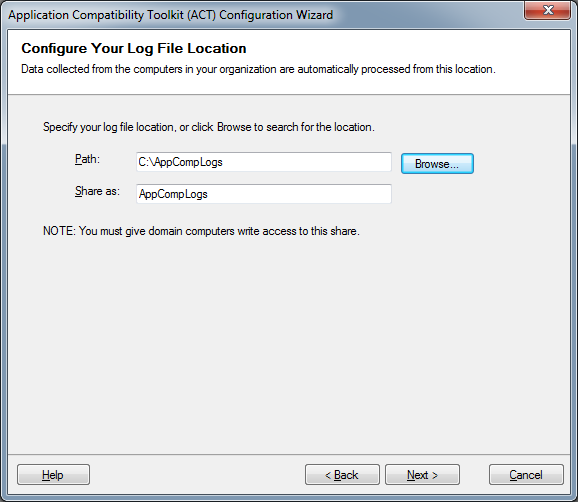Click the Path: label
This screenshot has height=502, width=578.
click(87, 159)
